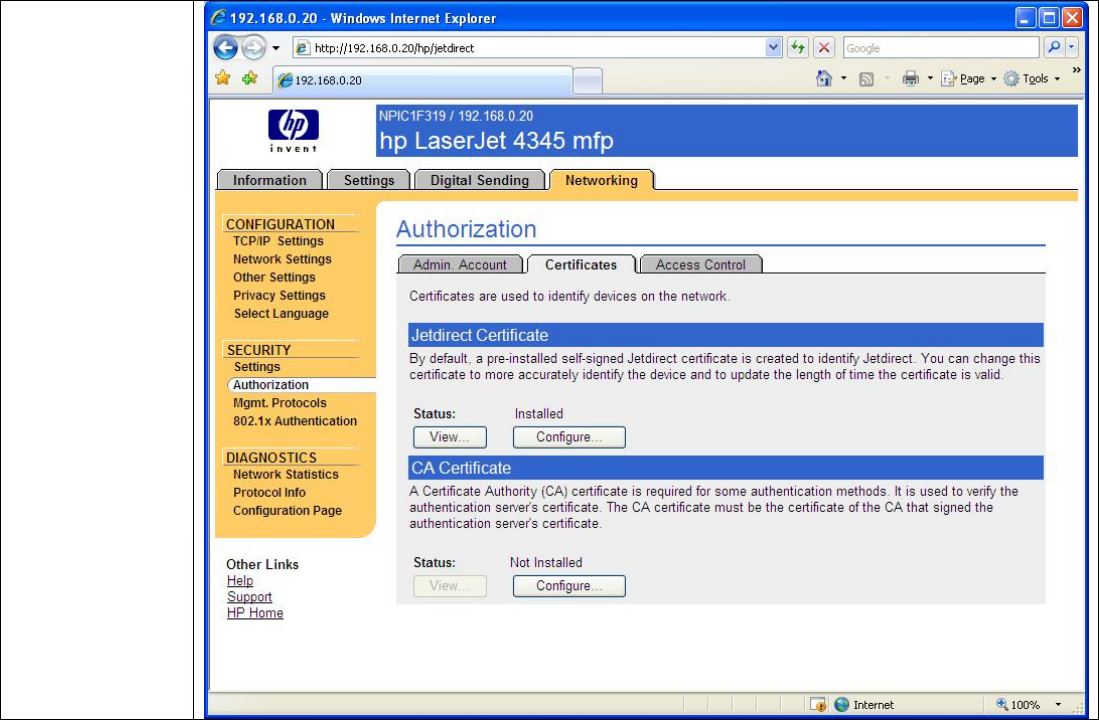Click the Add to Favorites icon
Viewport: 1099px width, 720px height.
click(x=250, y=78)
